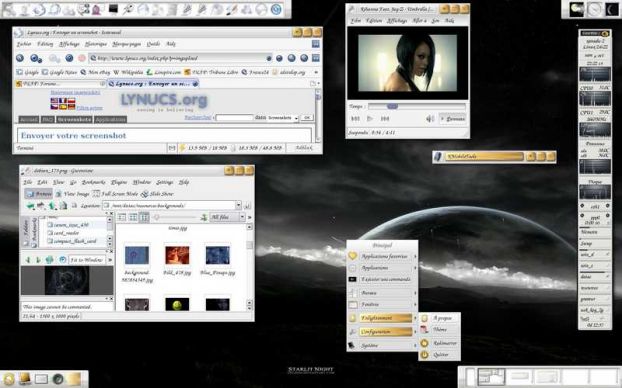Expand the bookmarks toolbar overflow chevron
This screenshot has height=388, width=622.
point(316,72)
